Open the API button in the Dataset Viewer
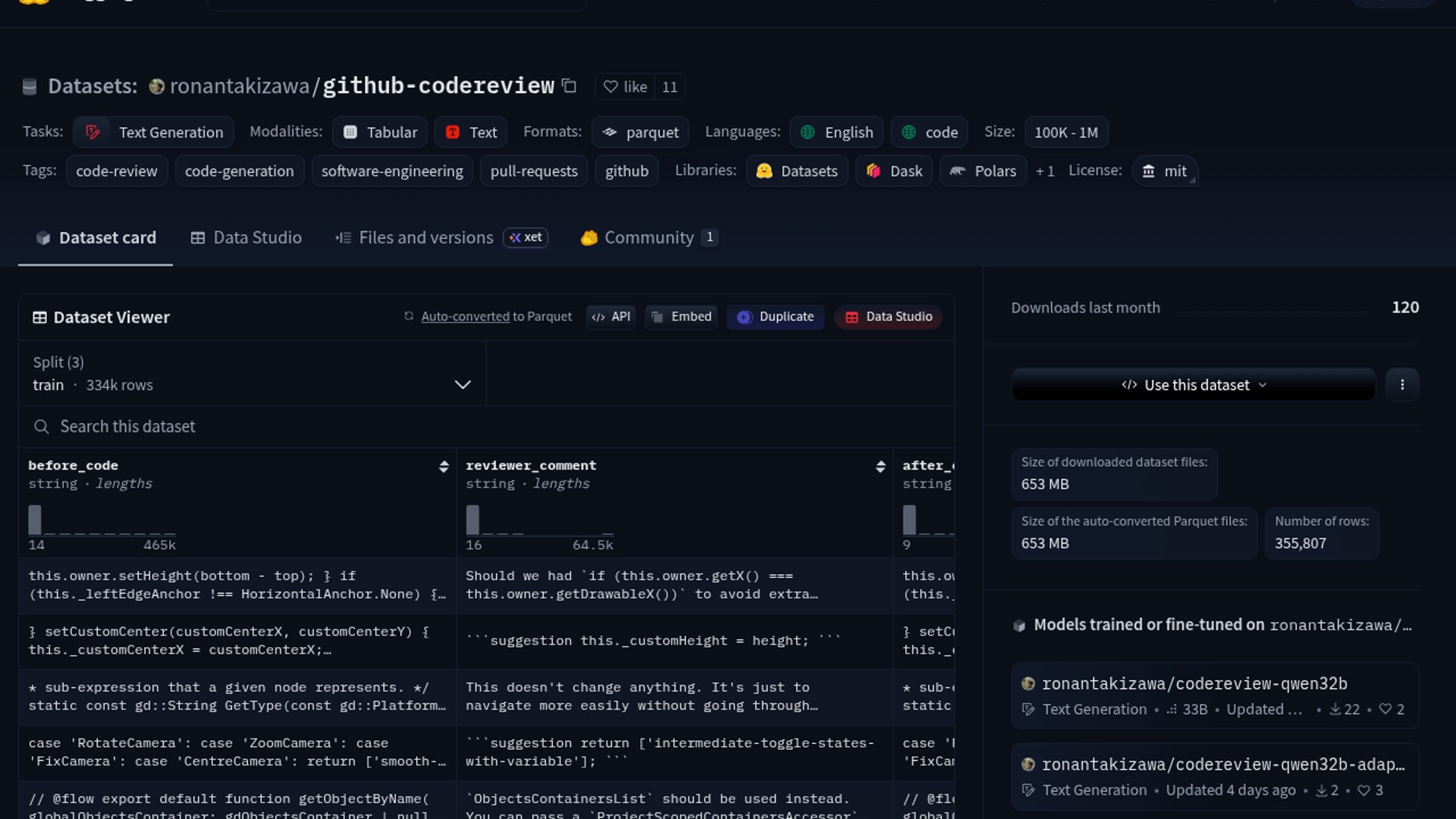Screen dimensions: 1456x819 (x=611, y=317)
